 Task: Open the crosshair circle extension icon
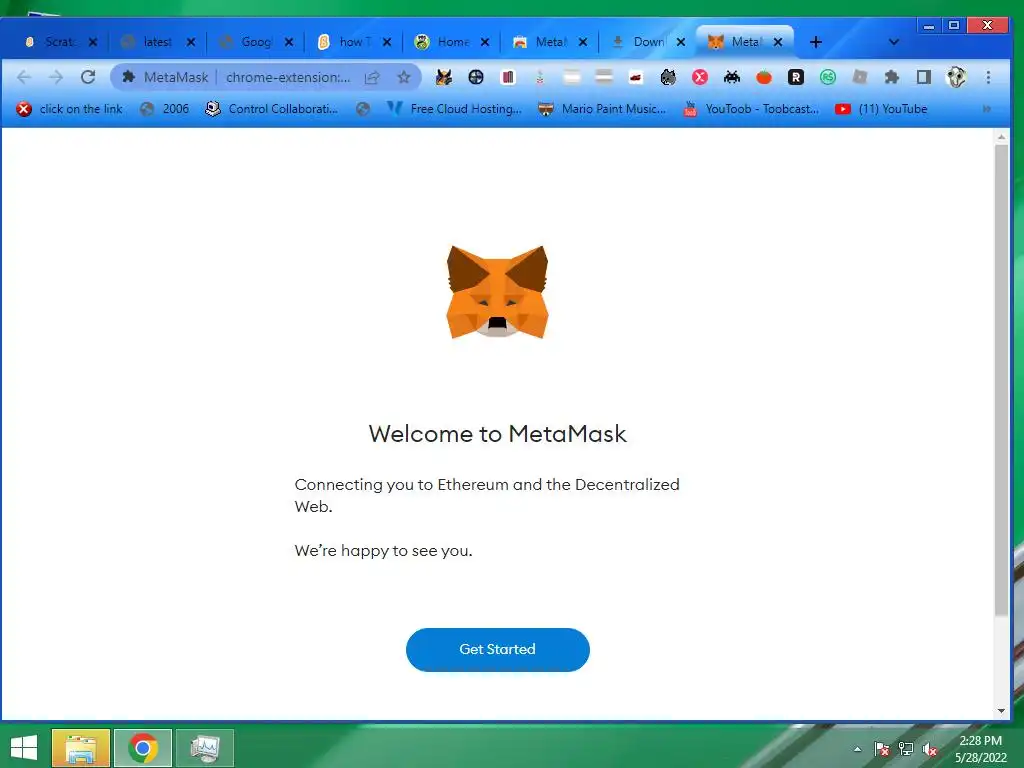(476, 77)
